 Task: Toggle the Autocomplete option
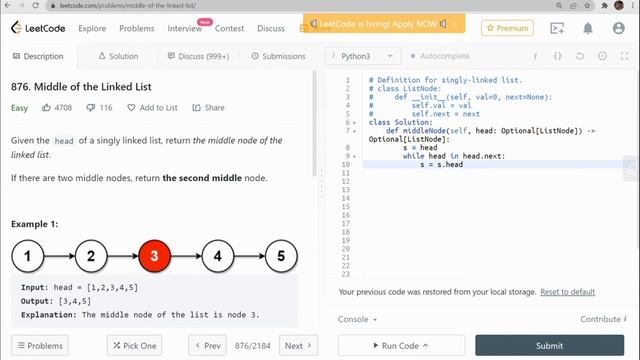coord(440,56)
